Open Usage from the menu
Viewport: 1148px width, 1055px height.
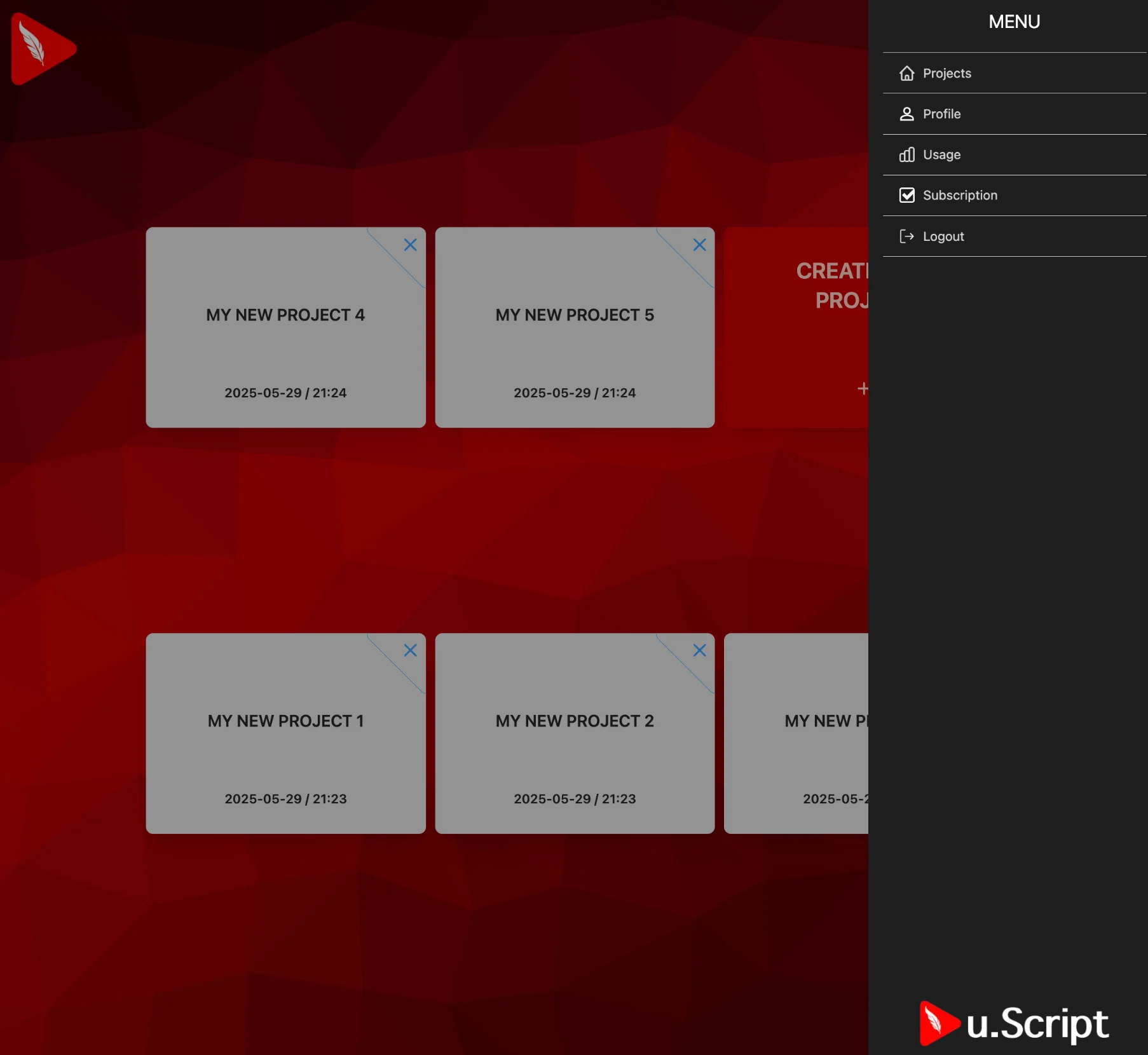point(941,154)
